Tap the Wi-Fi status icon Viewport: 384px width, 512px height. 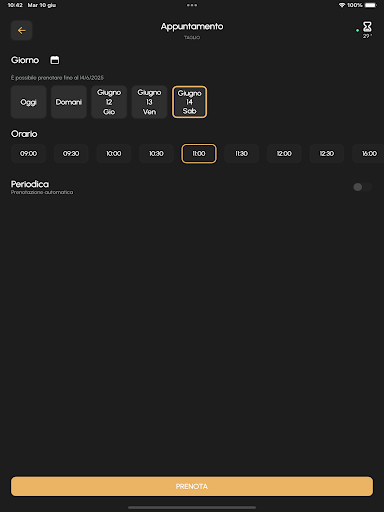(x=342, y=5)
